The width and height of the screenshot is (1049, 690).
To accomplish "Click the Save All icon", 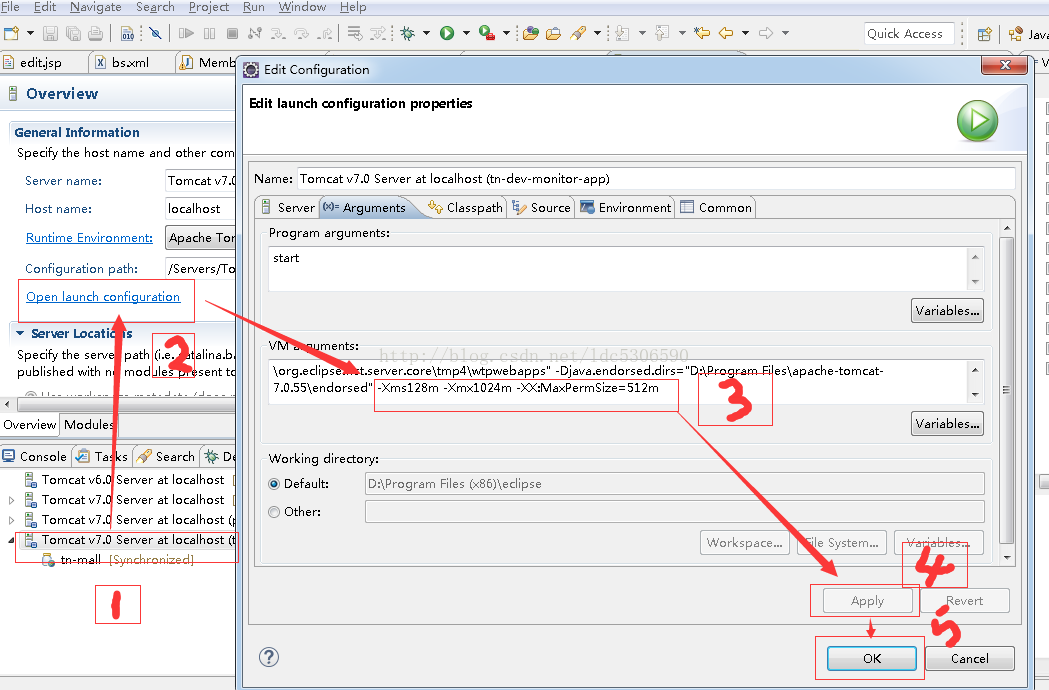I will 73,33.
